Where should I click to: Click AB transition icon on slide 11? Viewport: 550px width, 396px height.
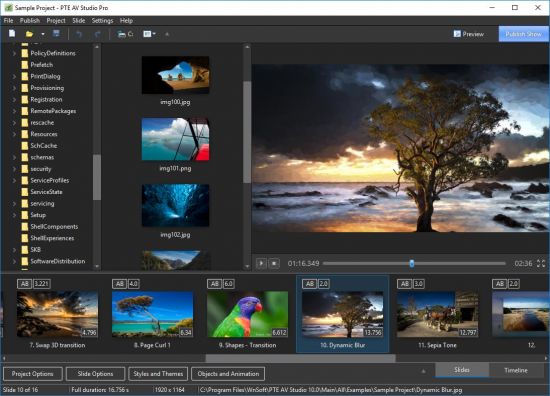tap(404, 284)
